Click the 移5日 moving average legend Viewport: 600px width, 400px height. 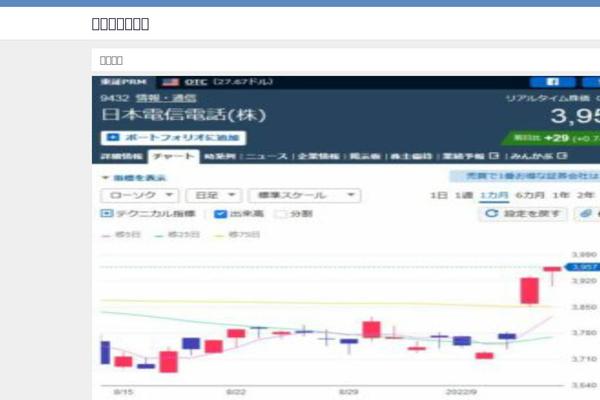[x=121, y=235]
